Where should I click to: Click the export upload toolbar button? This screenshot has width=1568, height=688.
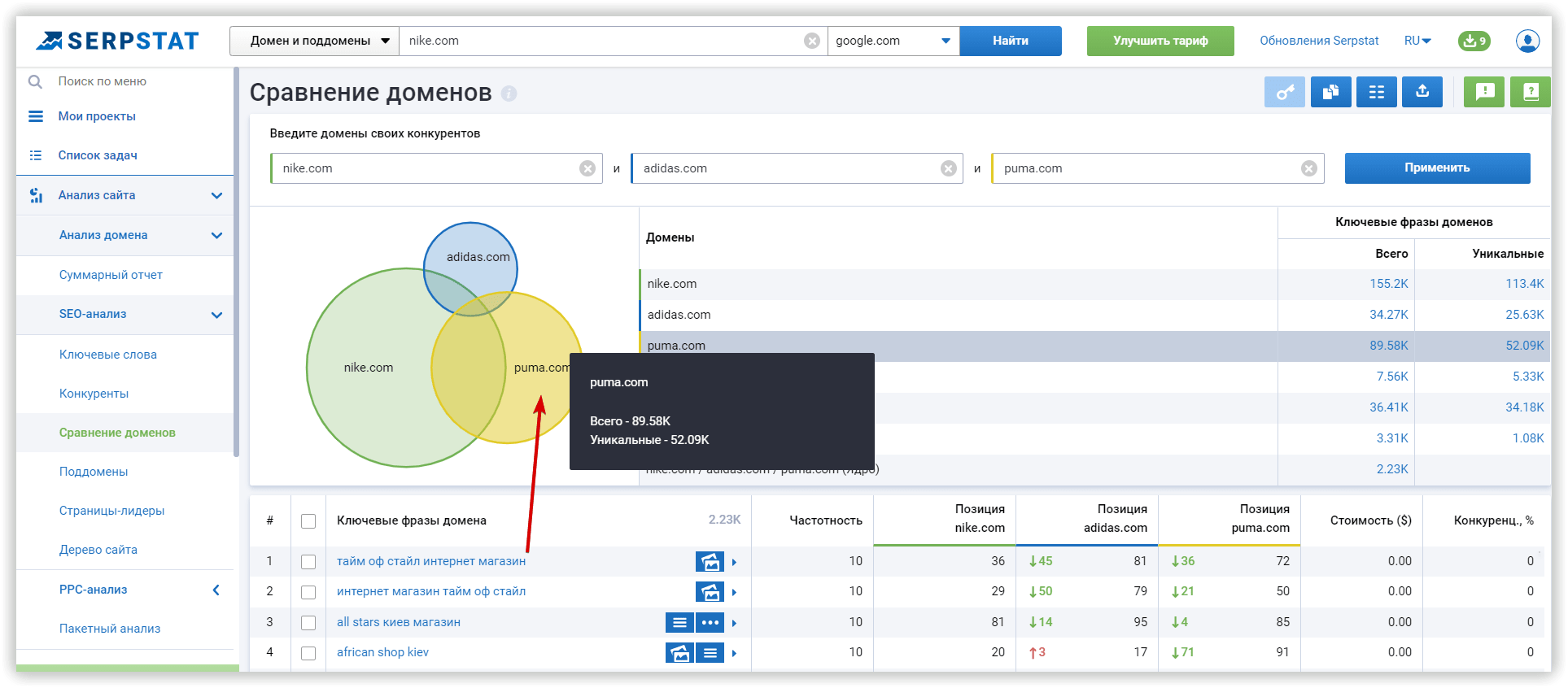tap(1422, 92)
